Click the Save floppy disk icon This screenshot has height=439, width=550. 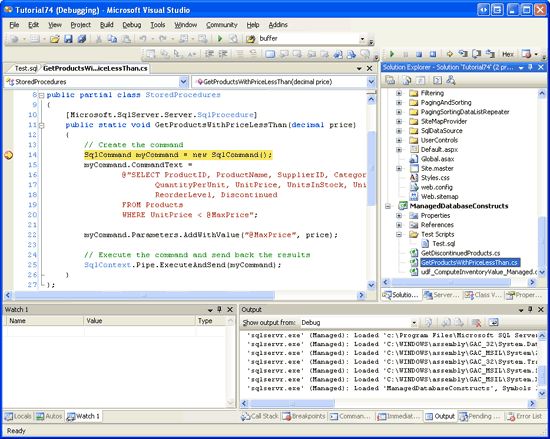click(x=68, y=39)
